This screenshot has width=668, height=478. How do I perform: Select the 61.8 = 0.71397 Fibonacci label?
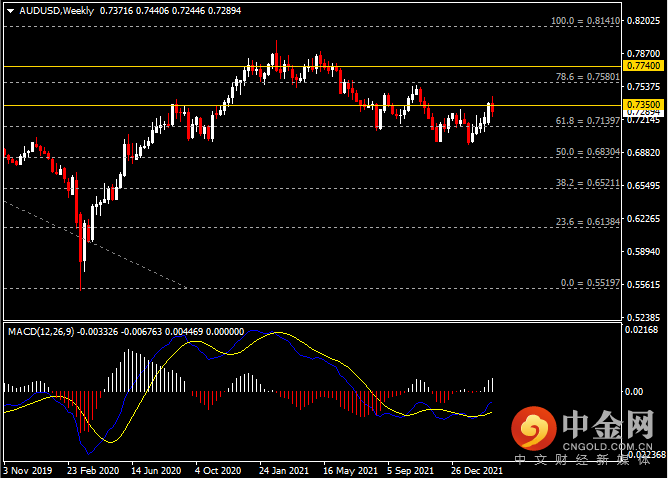click(587, 121)
